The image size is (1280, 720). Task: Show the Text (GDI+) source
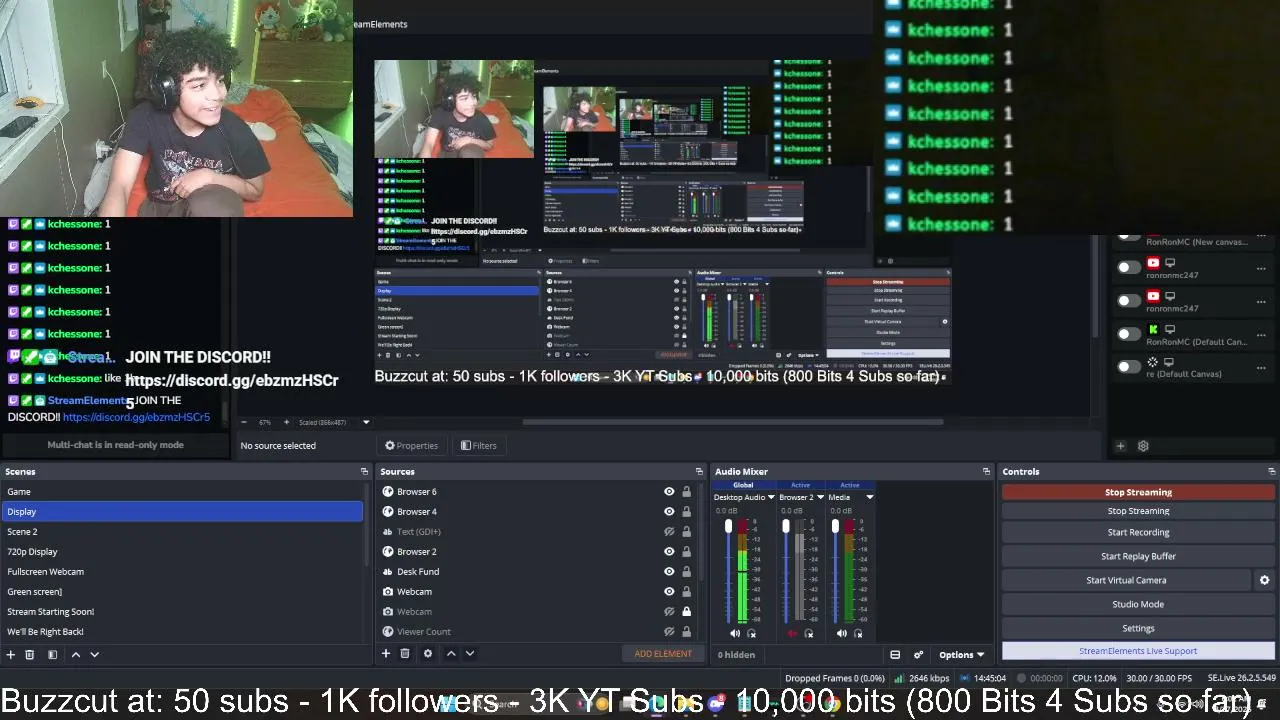[669, 532]
